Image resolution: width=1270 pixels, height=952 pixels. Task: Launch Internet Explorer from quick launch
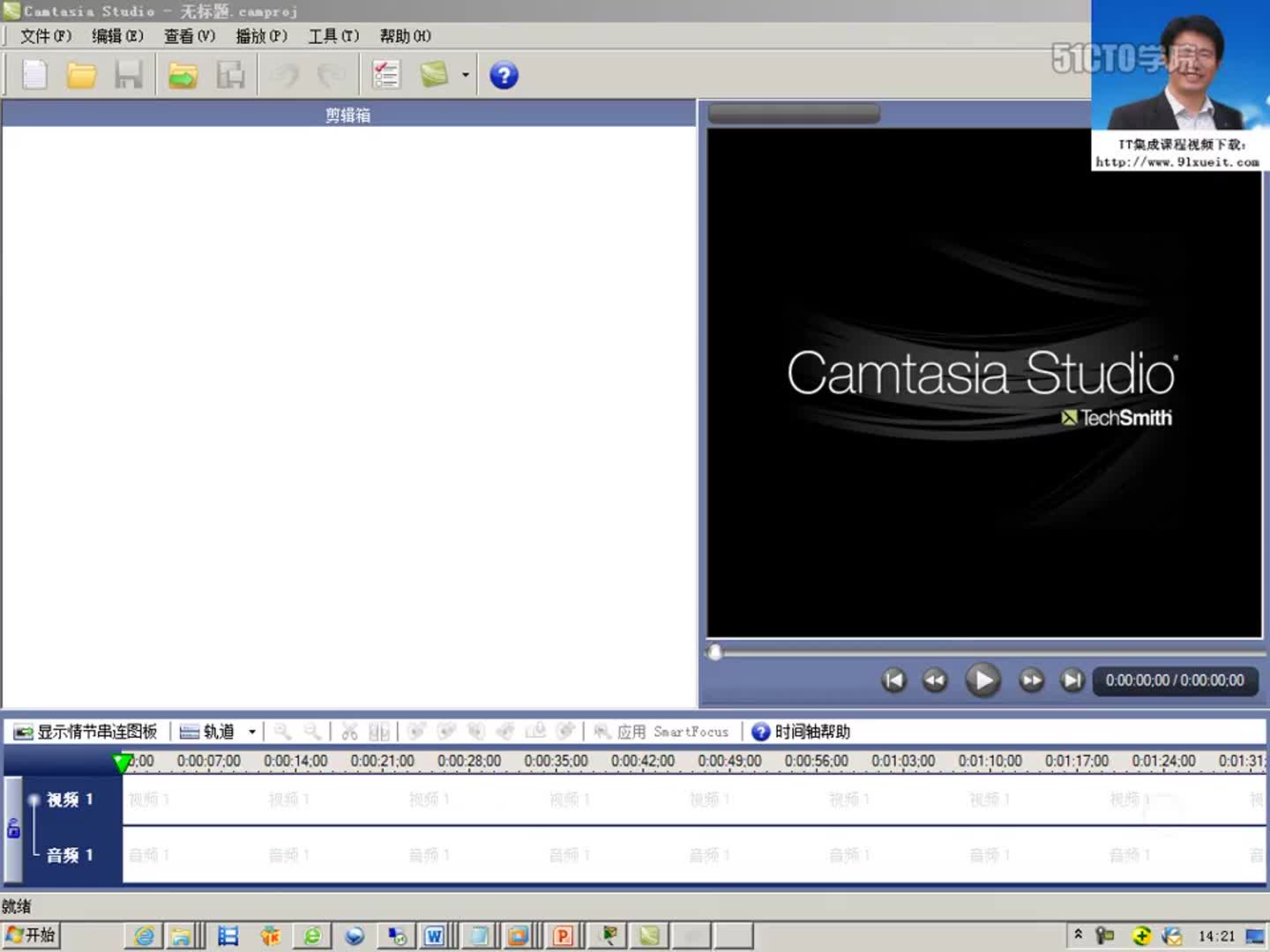(x=144, y=936)
